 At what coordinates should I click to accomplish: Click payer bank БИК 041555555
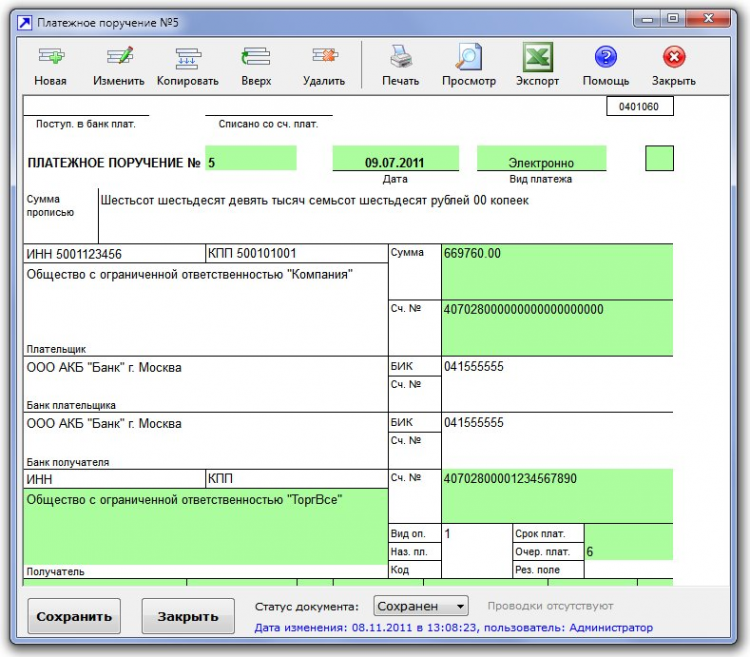coord(474,367)
